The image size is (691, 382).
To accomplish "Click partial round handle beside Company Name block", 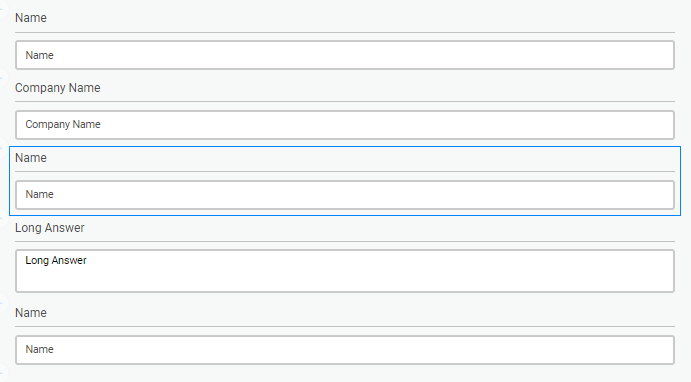I will pos(3,78).
